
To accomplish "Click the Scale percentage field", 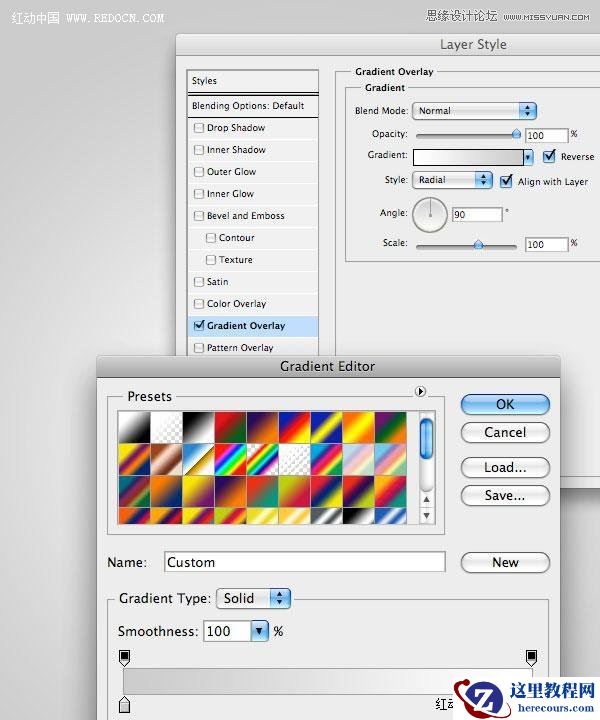I will pos(546,244).
